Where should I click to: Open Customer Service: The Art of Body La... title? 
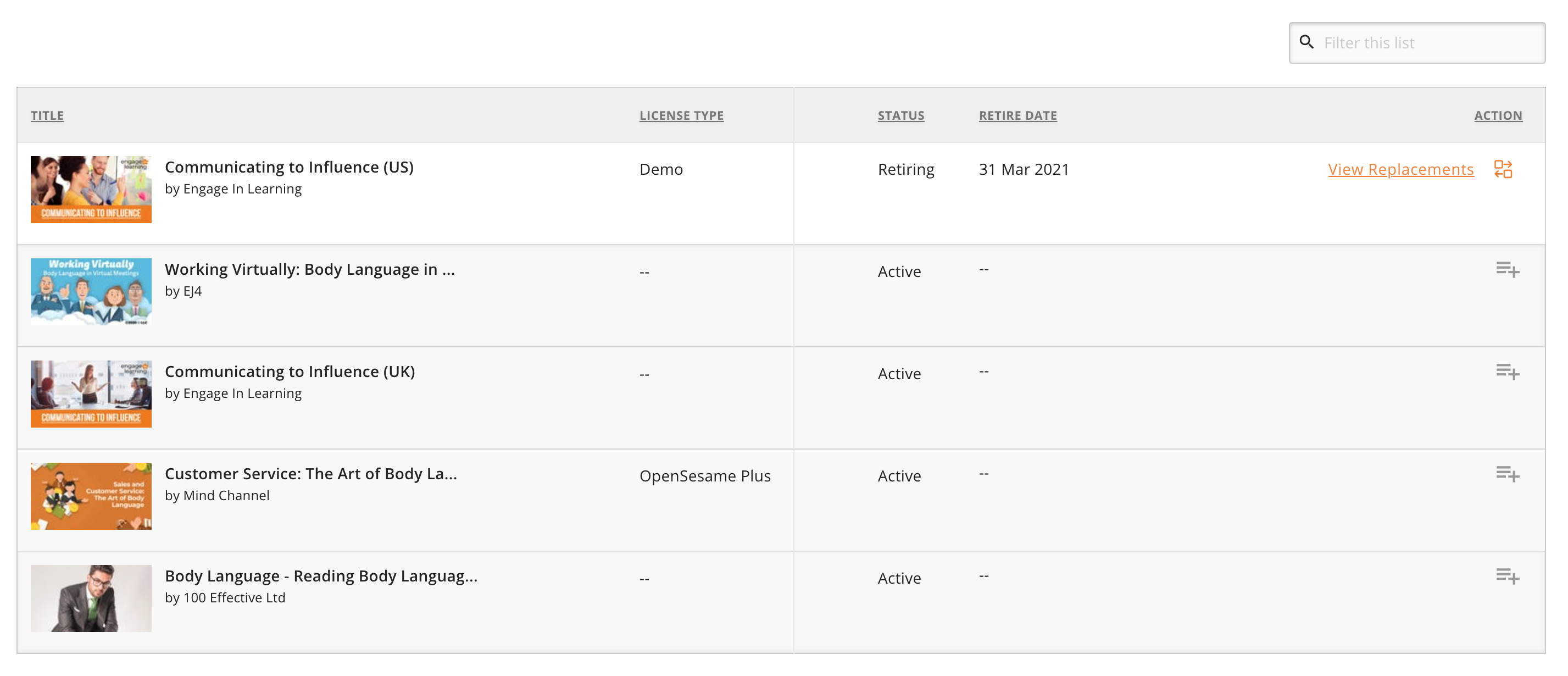[x=311, y=474]
